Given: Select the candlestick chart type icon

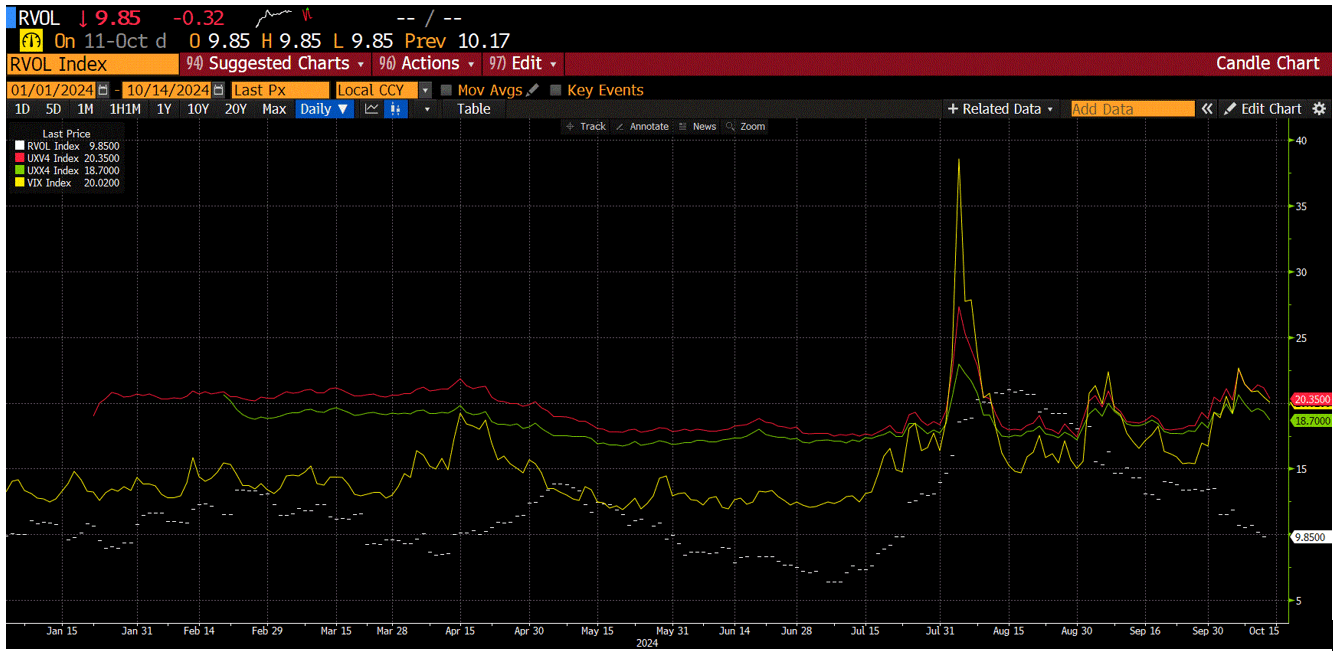Looking at the screenshot, I should 394,109.
